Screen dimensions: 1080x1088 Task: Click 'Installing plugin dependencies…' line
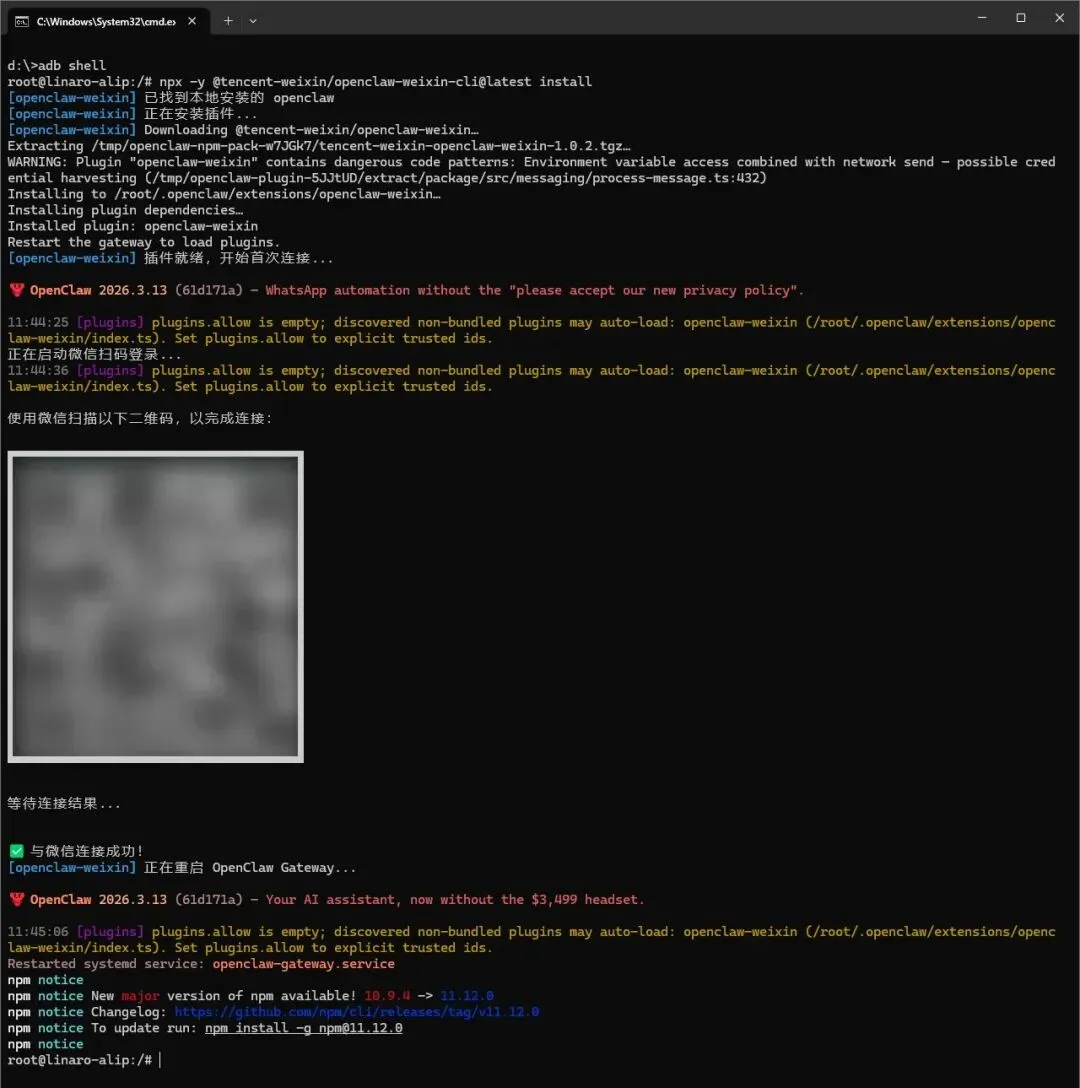[125, 210]
